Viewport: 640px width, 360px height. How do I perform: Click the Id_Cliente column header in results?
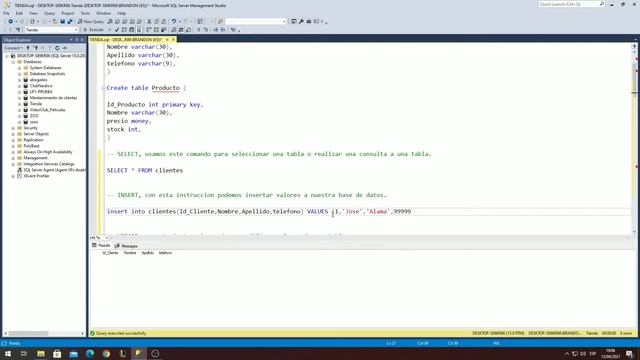(110, 253)
